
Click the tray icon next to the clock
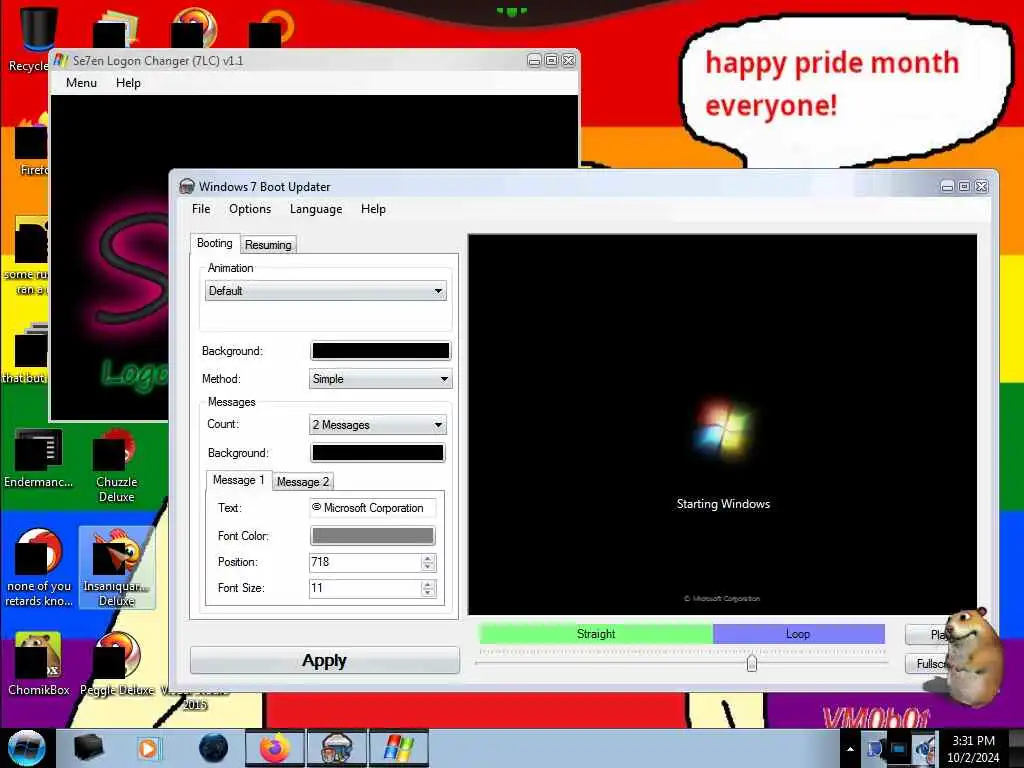click(923, 748)
